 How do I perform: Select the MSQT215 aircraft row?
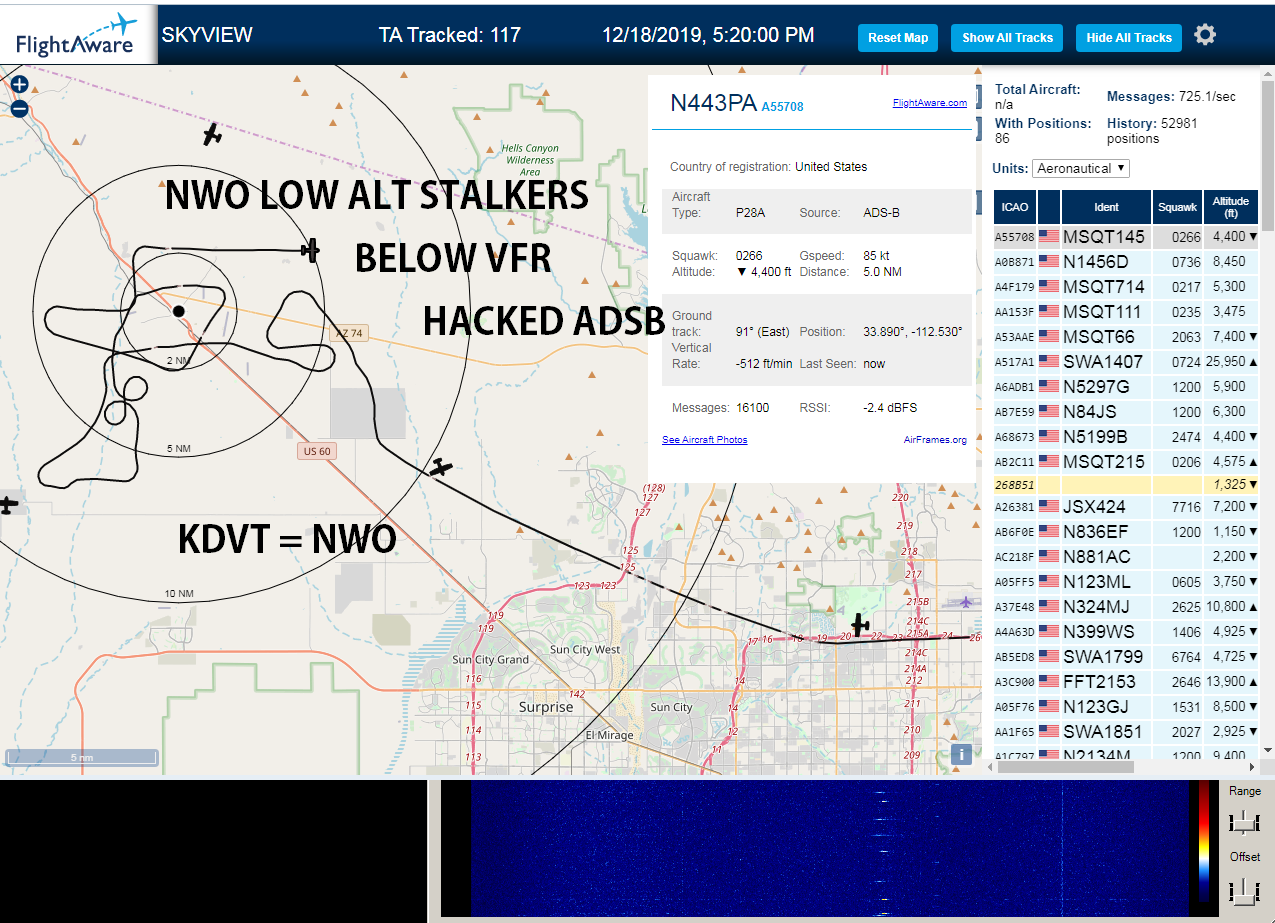[x=1126, y=462]
